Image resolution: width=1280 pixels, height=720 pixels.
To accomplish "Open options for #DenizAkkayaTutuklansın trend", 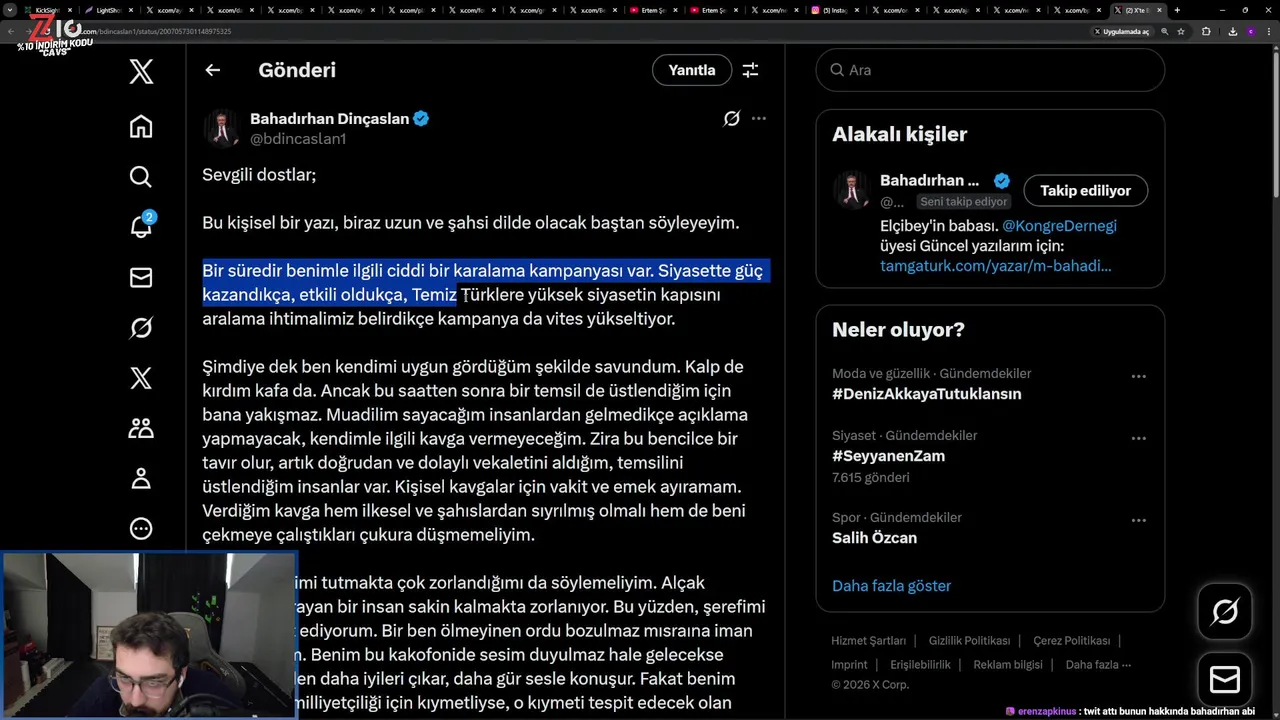I will click(x=1138, y=377).
